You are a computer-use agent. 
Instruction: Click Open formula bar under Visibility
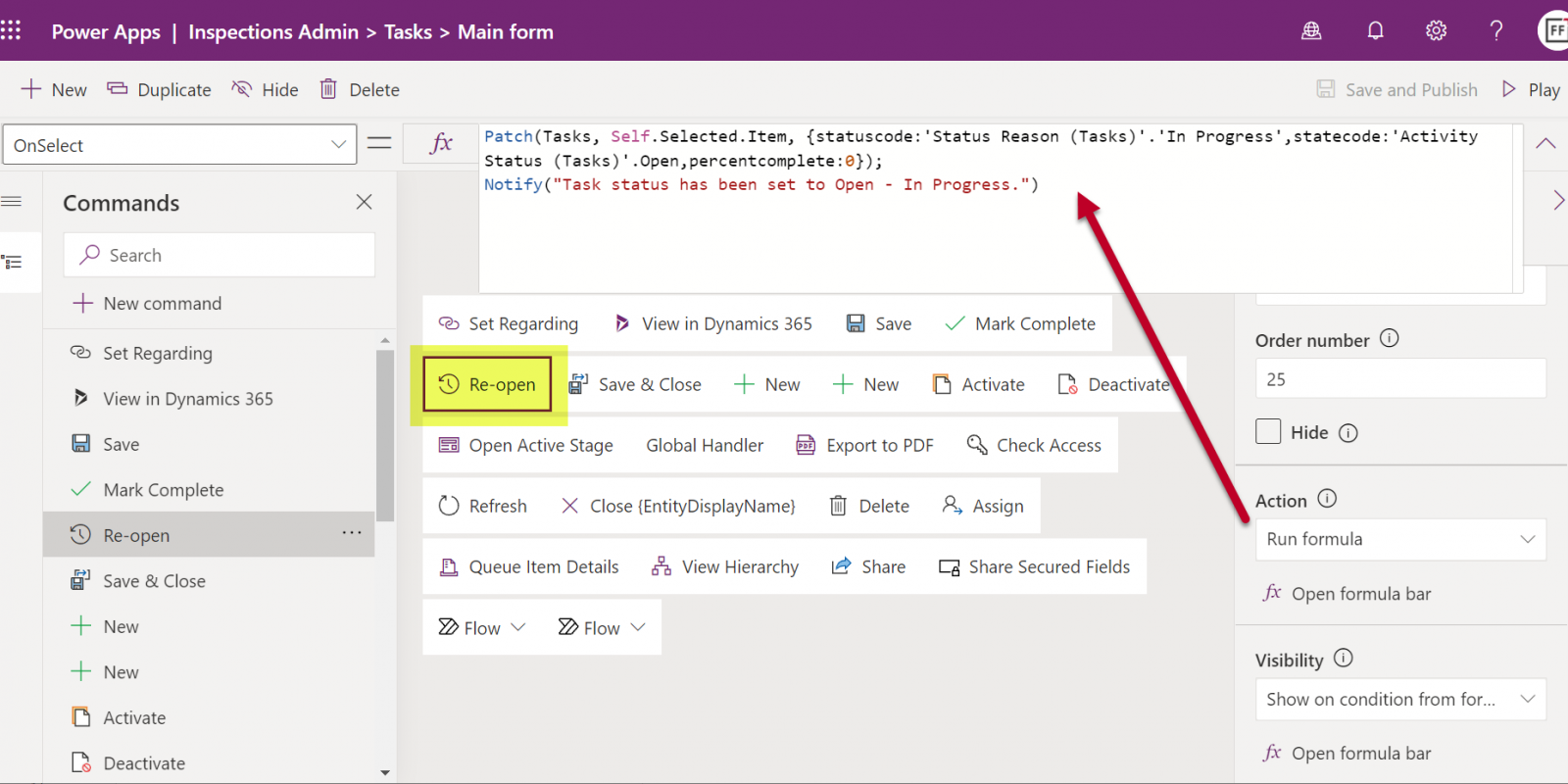(x=1347, y=753)
